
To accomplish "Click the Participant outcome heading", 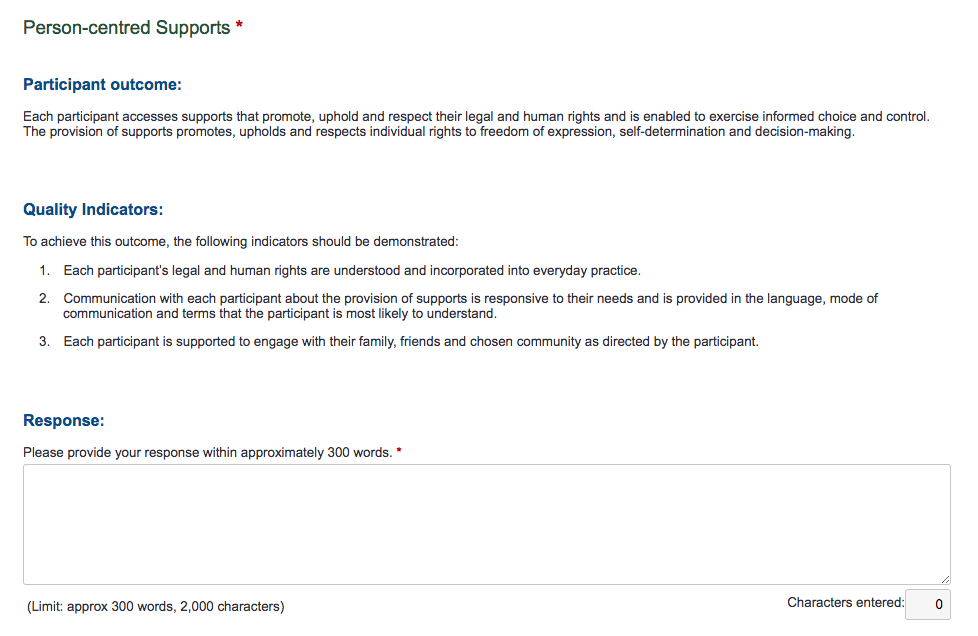I will tap(102, 84).
